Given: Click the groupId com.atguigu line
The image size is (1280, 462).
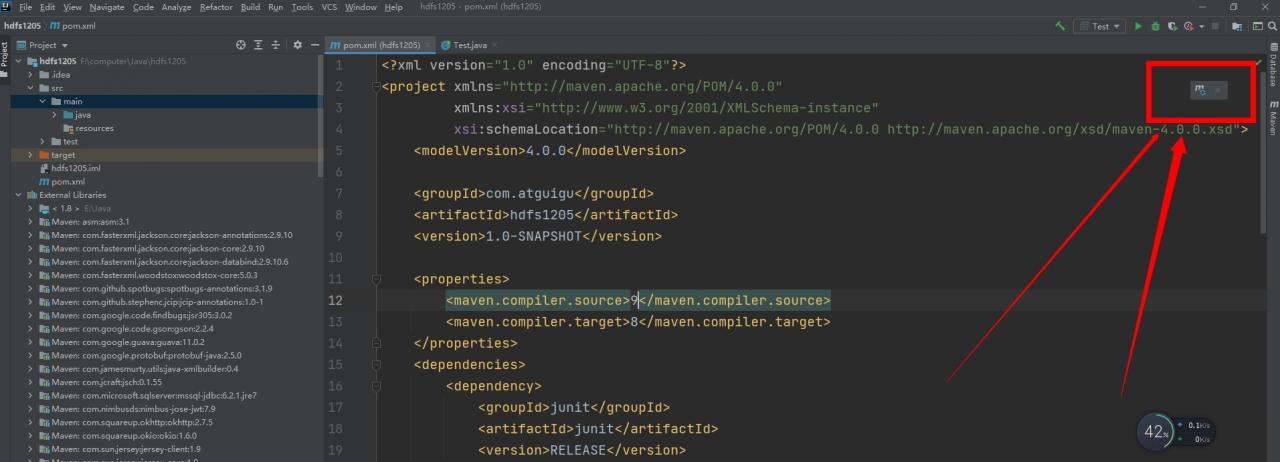Looking at the screenshot, I should pos(534,193).
